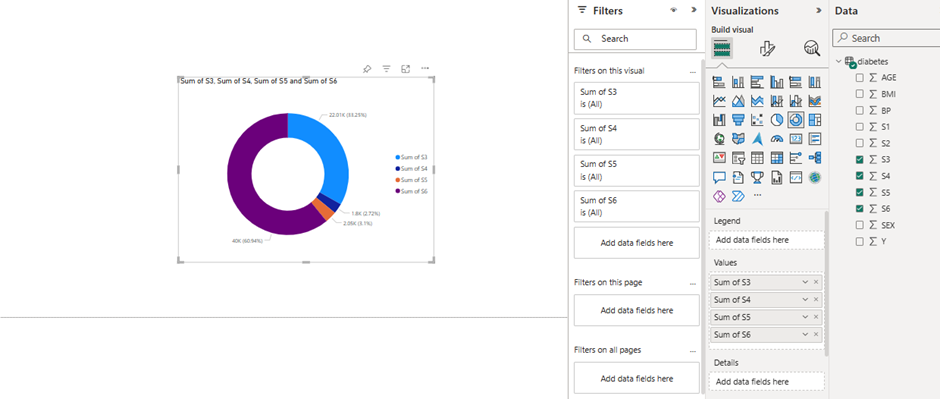This screenshot has height=399, width=940.
Task: Click the highlighted Donut chart visual
Action: [796, 120]
